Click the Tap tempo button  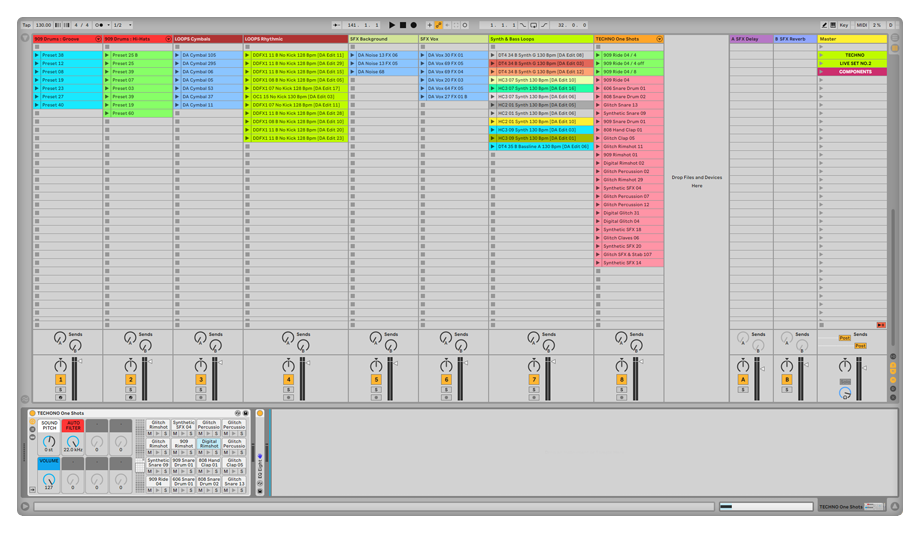[26, 25]
